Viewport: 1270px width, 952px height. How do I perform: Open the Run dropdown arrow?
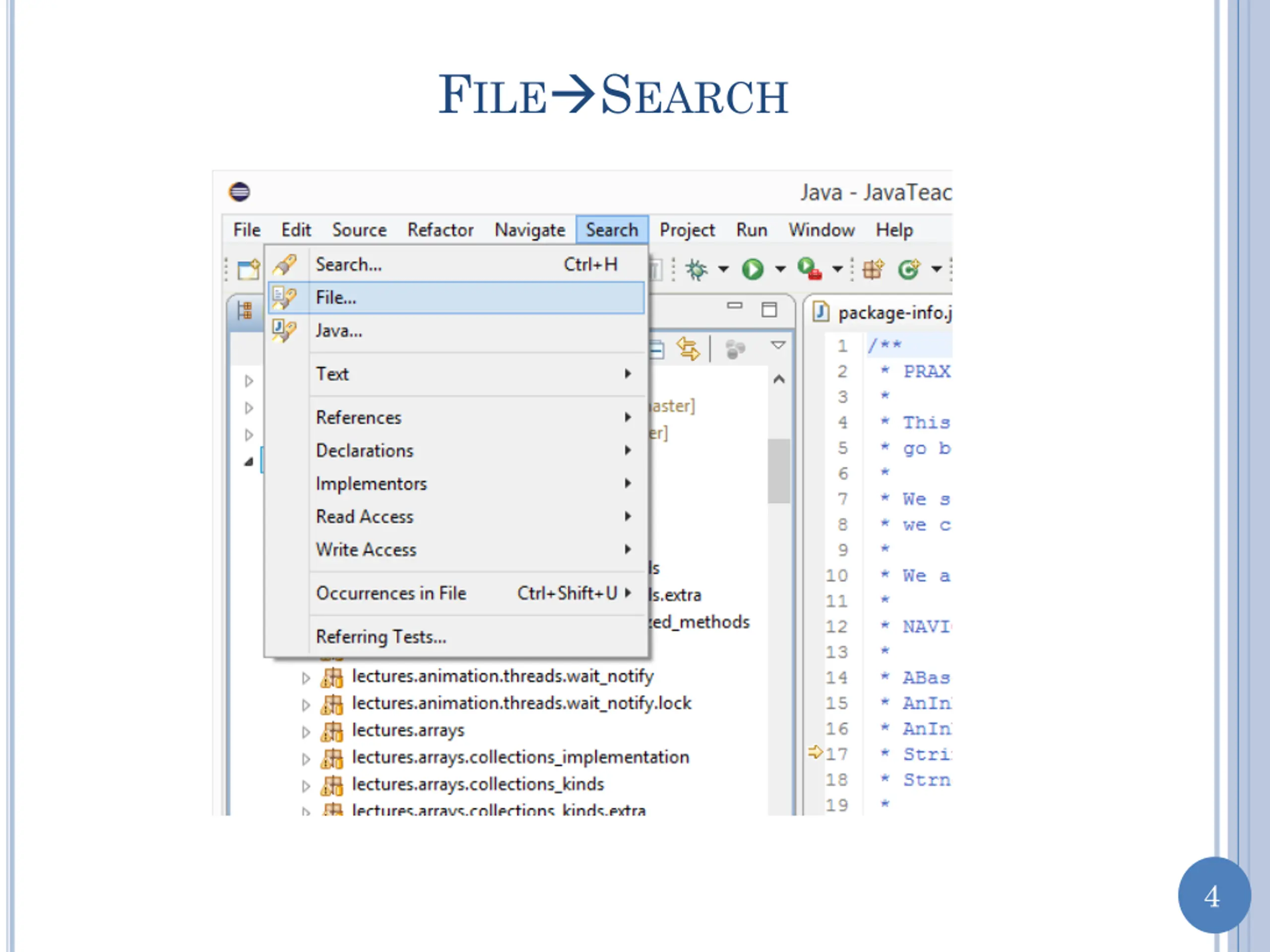pos(780,269)
